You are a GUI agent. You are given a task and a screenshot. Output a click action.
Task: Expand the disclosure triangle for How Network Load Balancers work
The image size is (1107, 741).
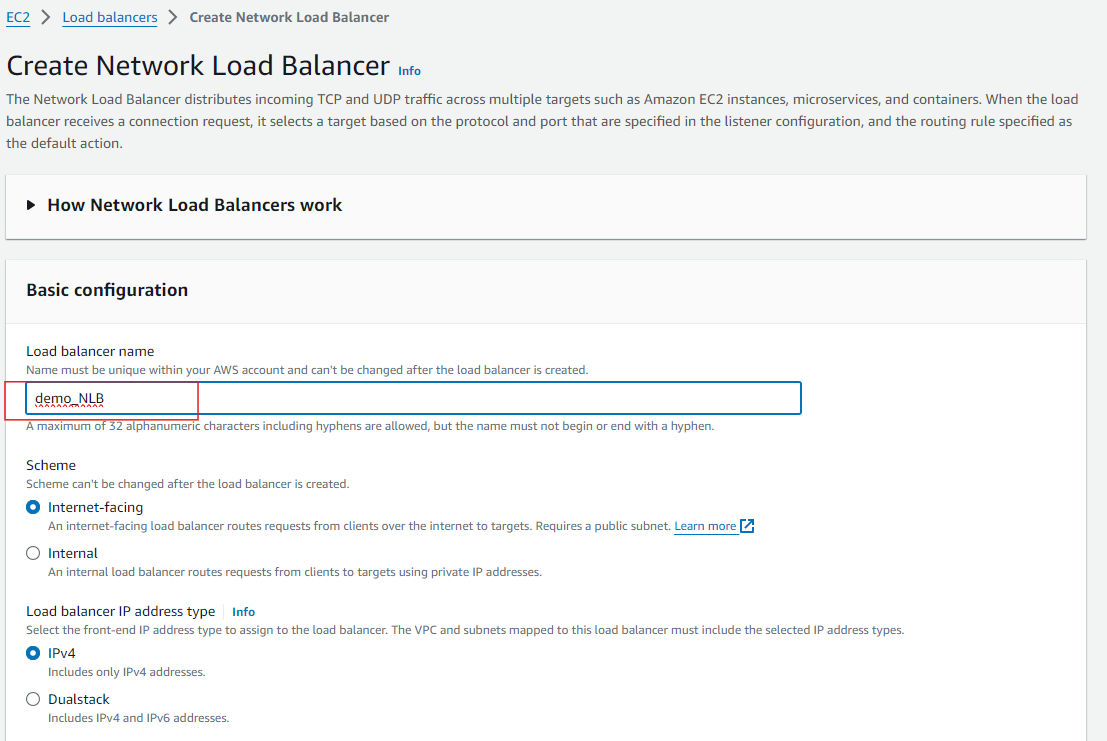[32, 205]
